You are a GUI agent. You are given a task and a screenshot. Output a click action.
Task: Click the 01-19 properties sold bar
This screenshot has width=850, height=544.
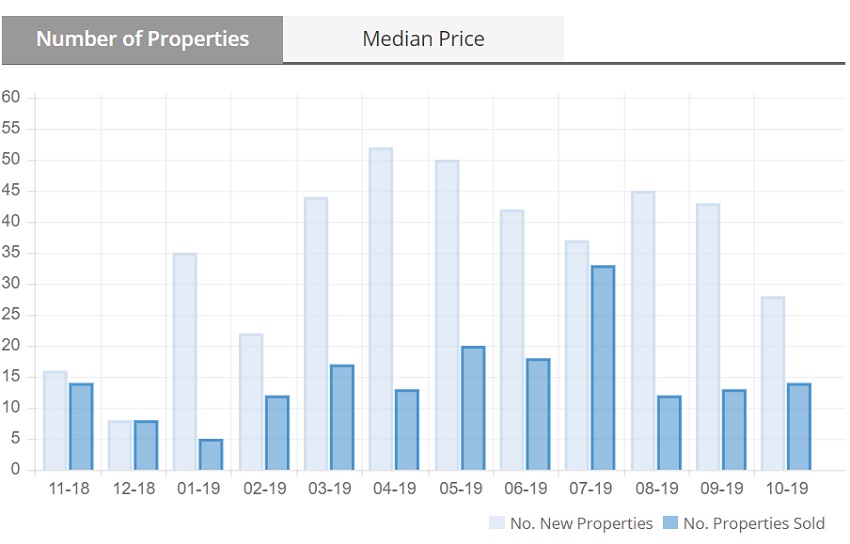pyautogui.click(x=211, y=455)
